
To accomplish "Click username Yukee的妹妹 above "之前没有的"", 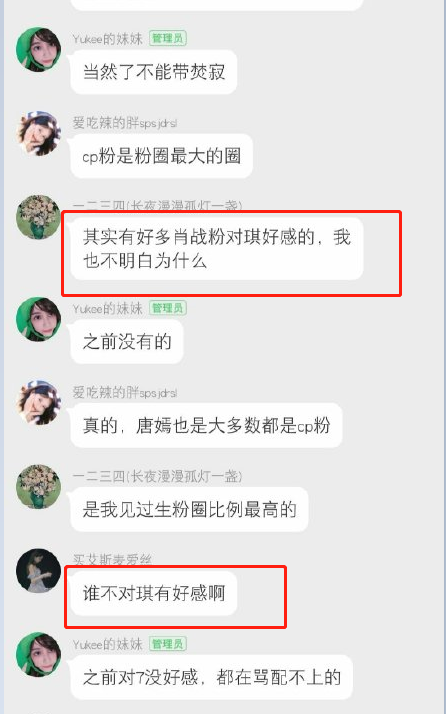I will [x=108, y=308].
